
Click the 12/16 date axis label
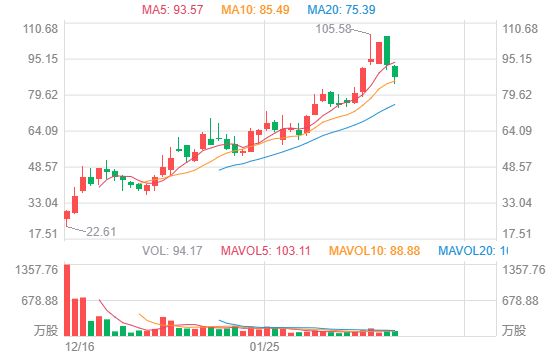click(80, 347)
